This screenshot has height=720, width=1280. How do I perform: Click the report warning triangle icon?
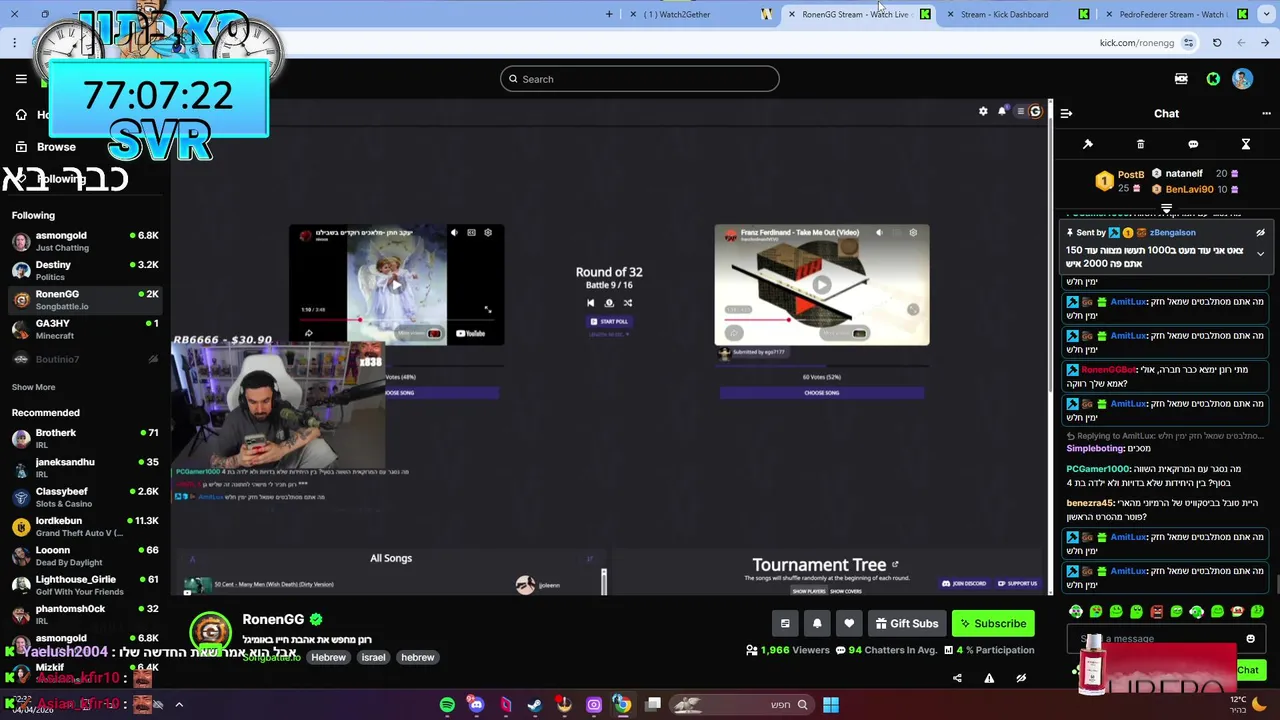[x=989, y=679]
